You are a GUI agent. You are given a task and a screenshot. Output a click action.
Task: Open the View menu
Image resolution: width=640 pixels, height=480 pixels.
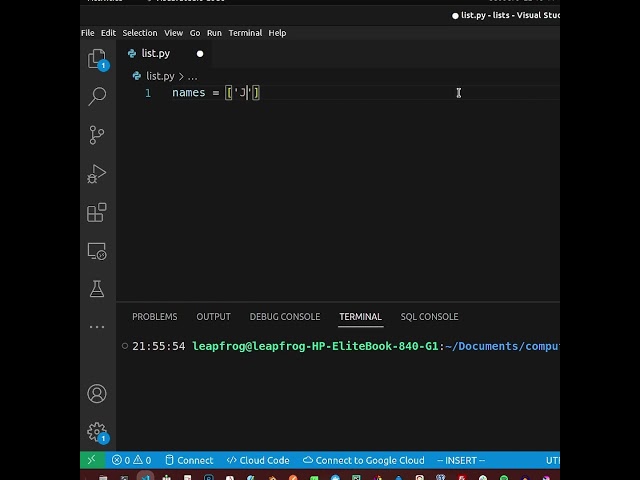click(x=173, y=33)
